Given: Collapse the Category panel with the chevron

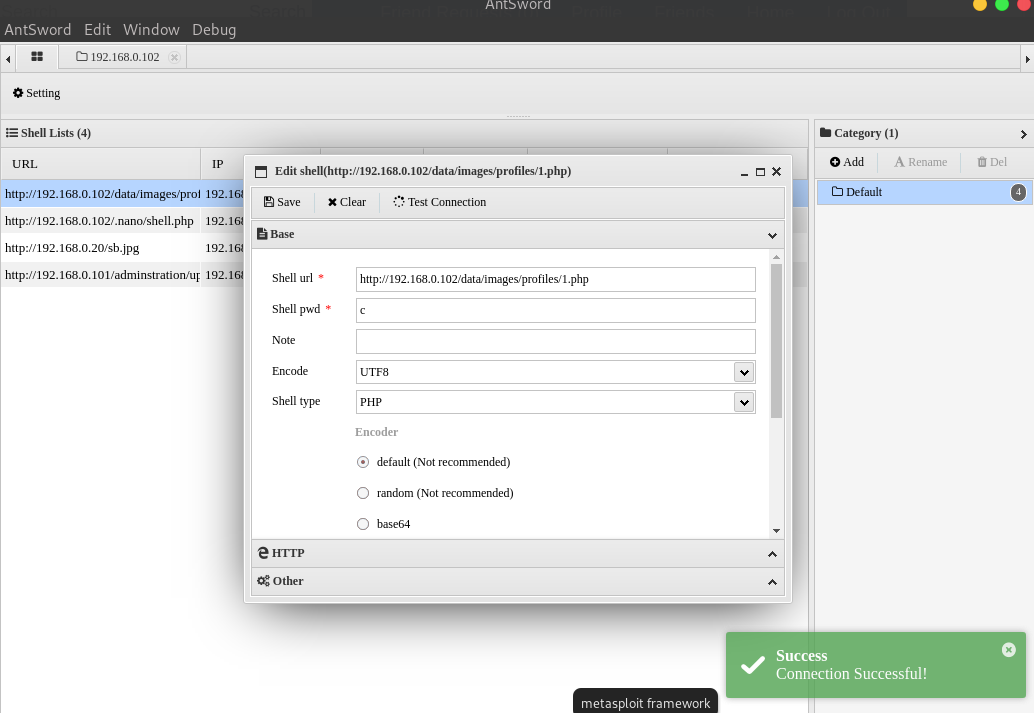Looking at the screenshot, I should click(1023, 134).
